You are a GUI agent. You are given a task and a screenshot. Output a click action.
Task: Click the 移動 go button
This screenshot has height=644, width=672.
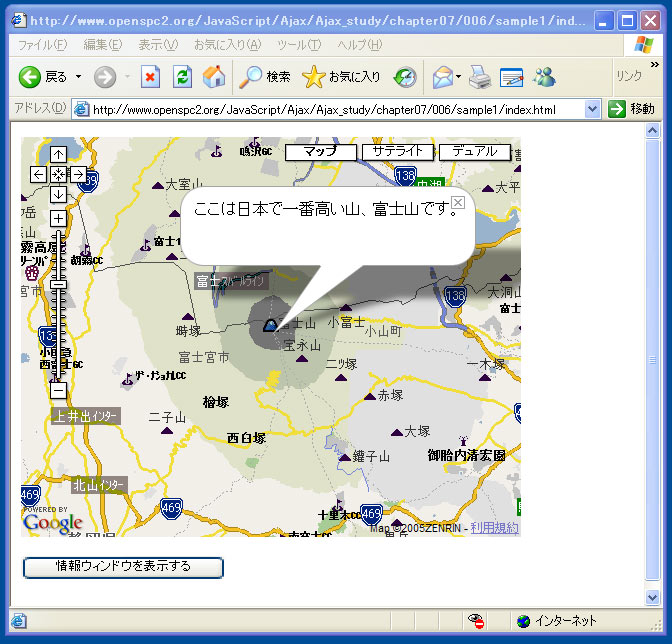pos(631,109)
